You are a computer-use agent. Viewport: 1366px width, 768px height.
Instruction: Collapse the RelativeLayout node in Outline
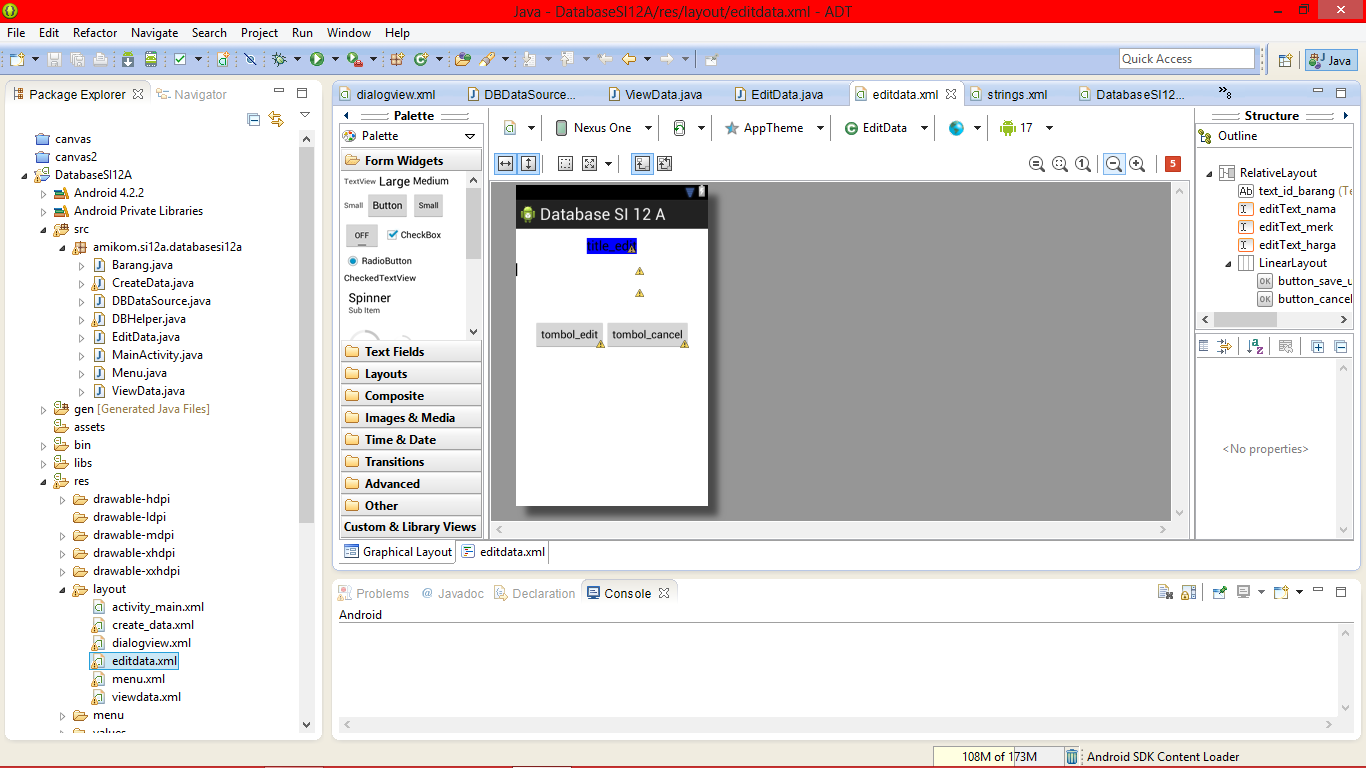click(1208, 172)
